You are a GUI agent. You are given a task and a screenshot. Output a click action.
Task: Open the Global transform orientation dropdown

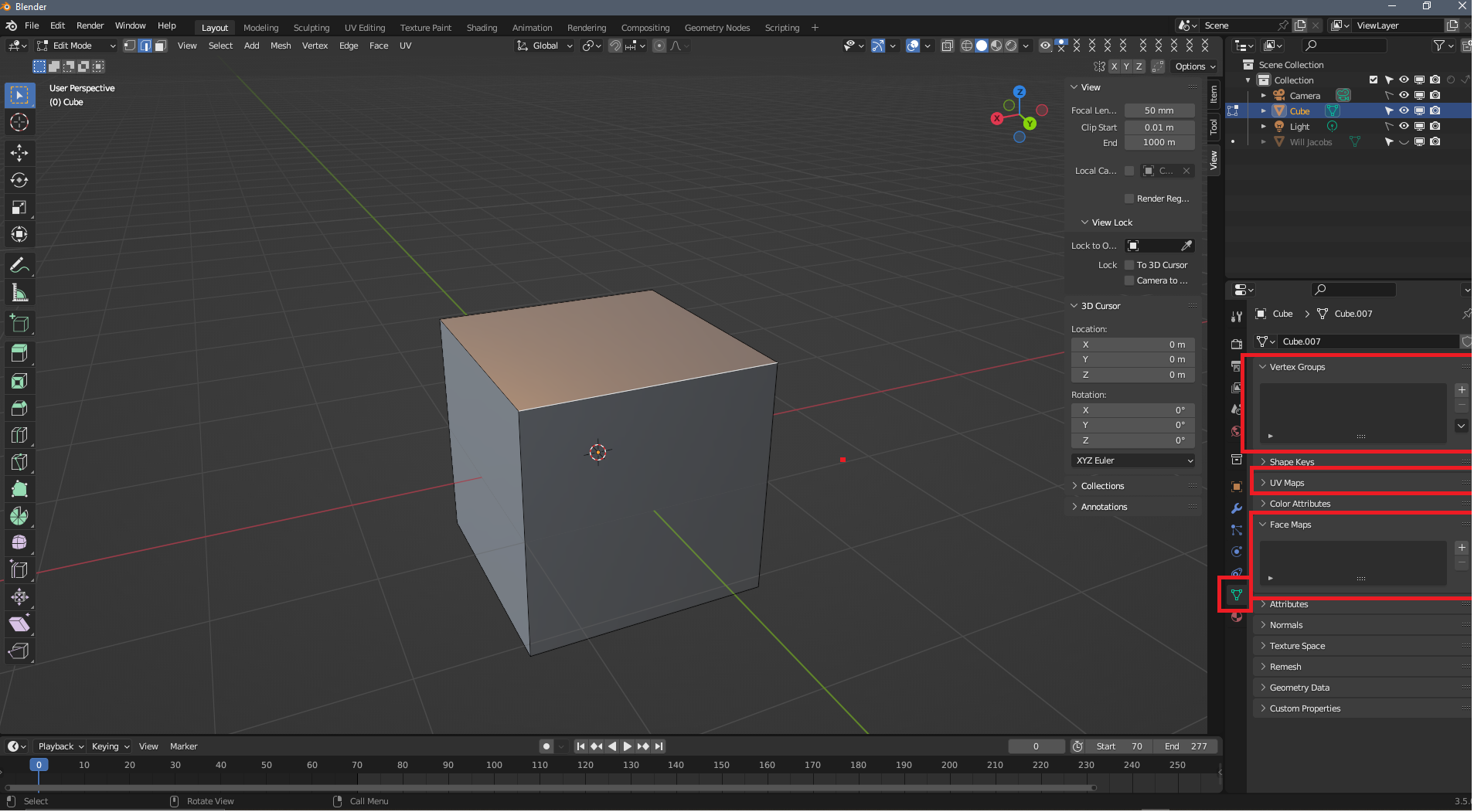pyautogui.click(x=545, y=46)
